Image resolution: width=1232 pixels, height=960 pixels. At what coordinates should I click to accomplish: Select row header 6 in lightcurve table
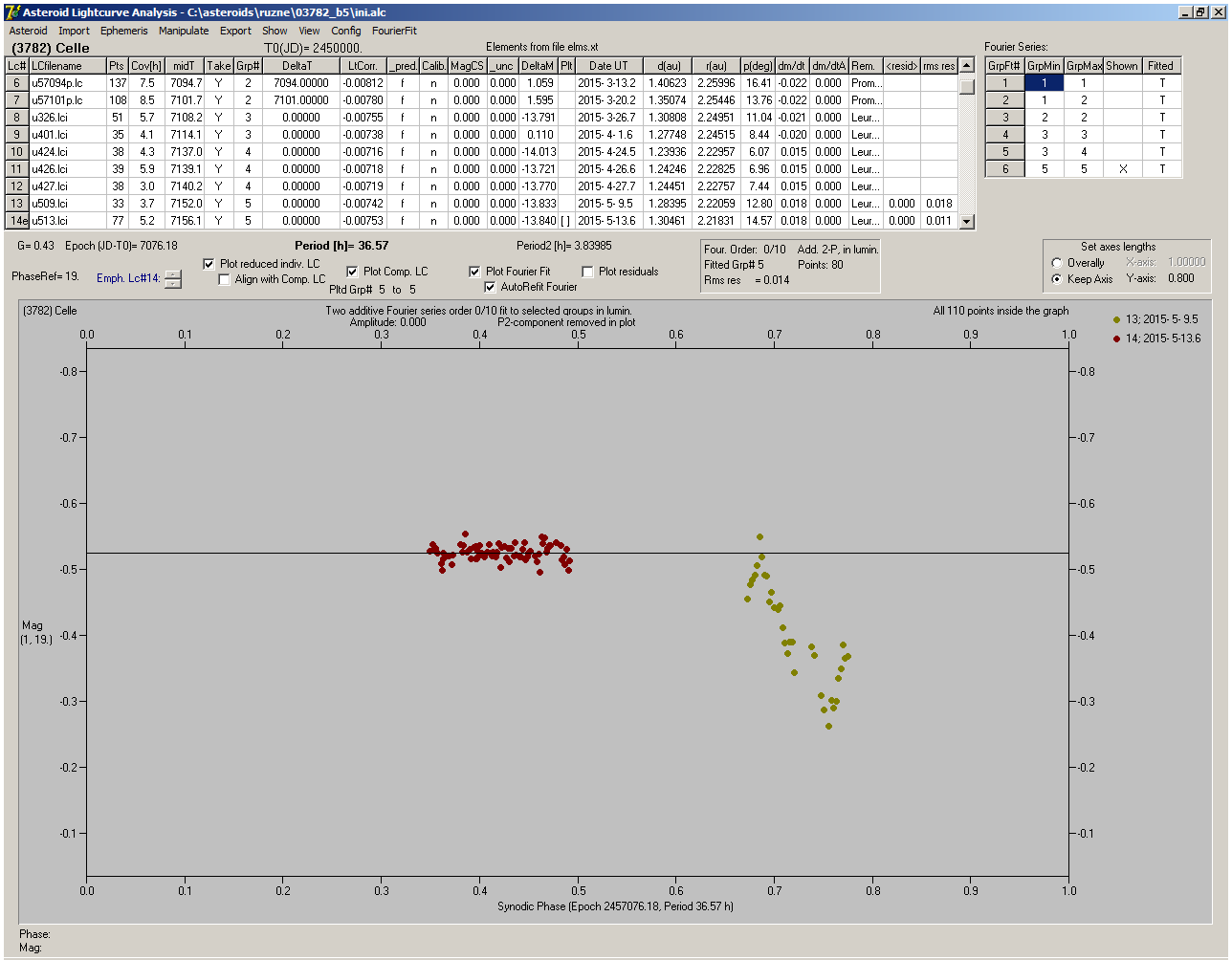point(17,83)
